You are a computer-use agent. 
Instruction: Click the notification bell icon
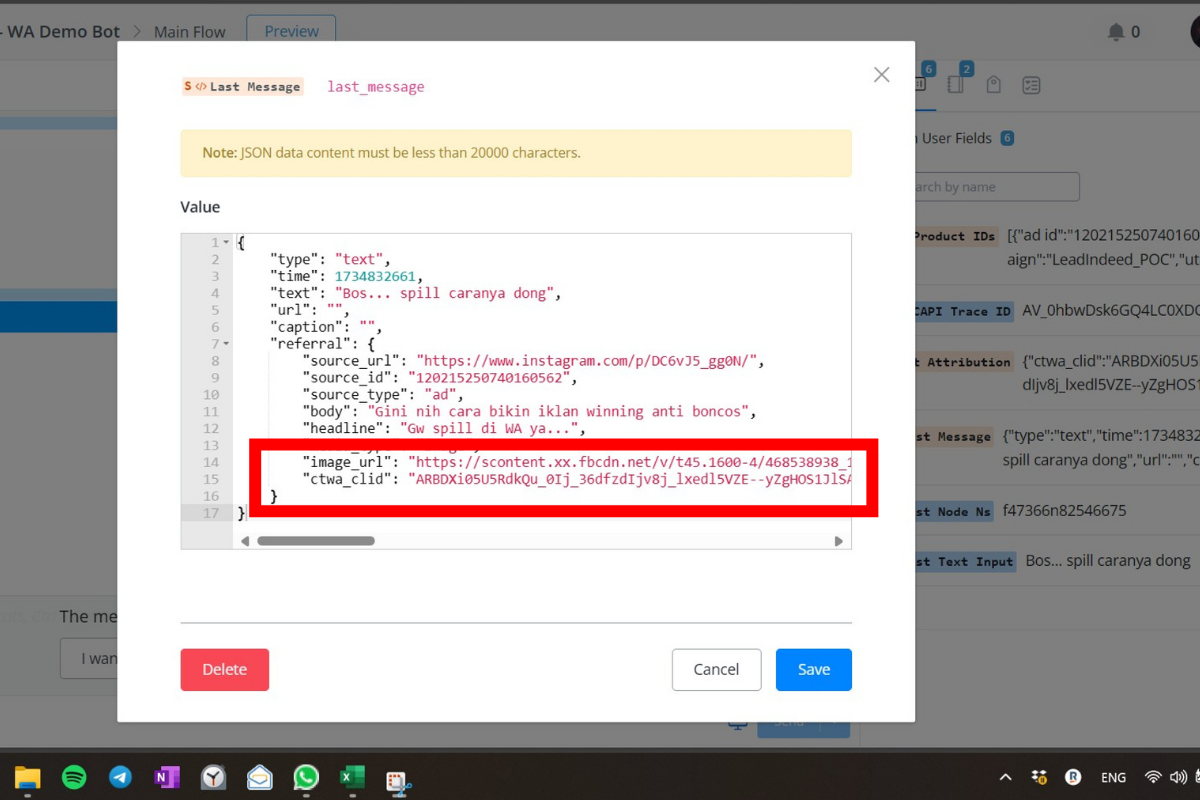(x=1116, y=32)
